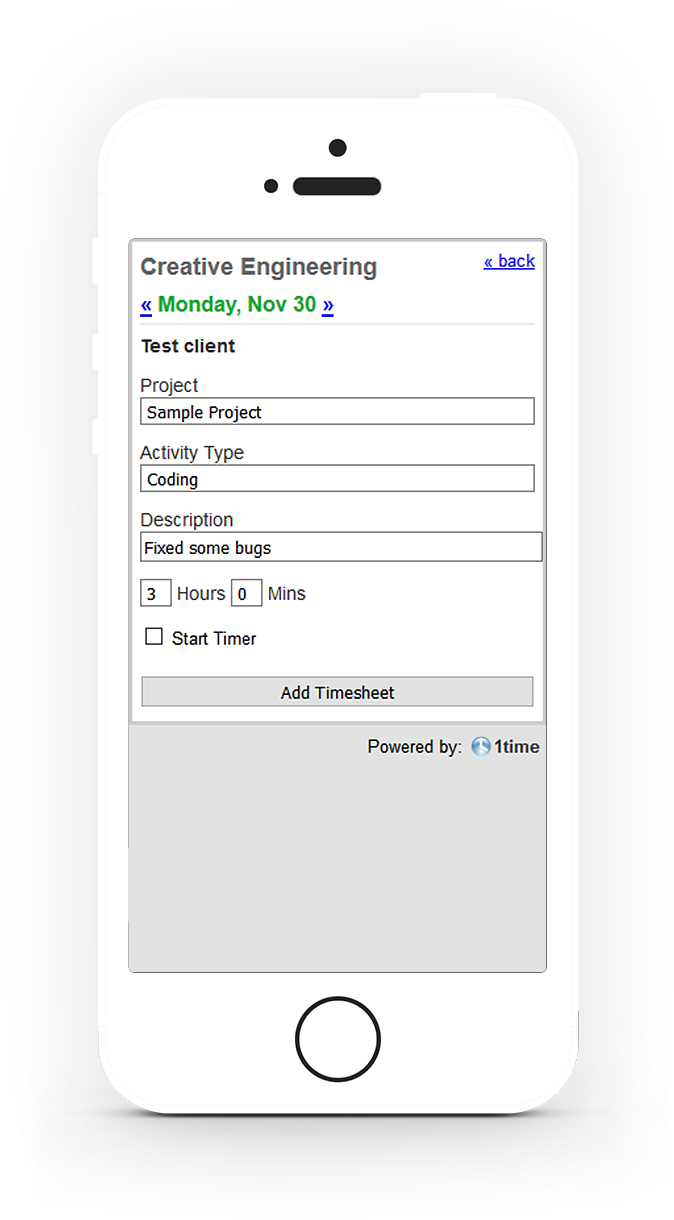Open the Project field showing Sample Project
Screen dimensions: 674x1220
pos(337,411)
